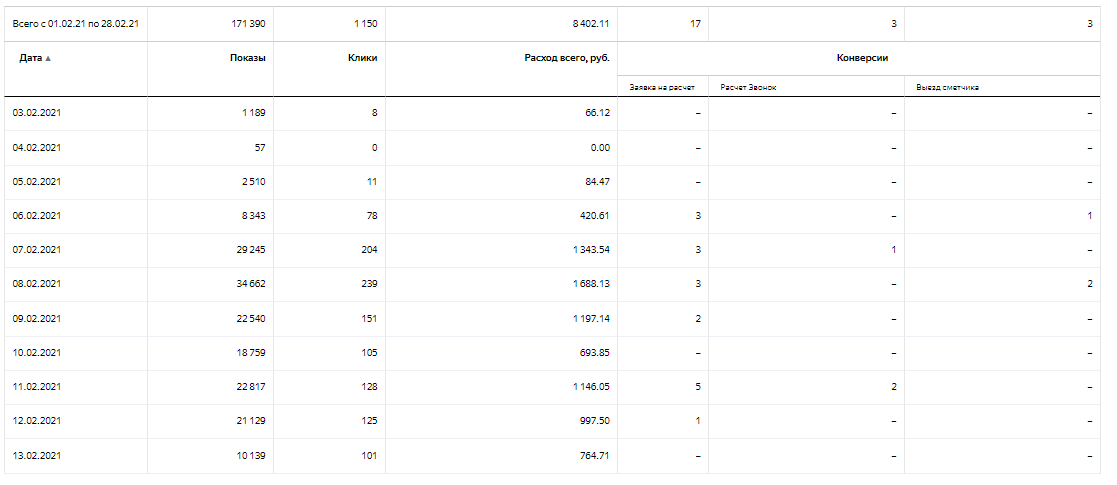Click spend value 66.12
Viewport: 1117px width, 485px height.
[x=598, y=113]
